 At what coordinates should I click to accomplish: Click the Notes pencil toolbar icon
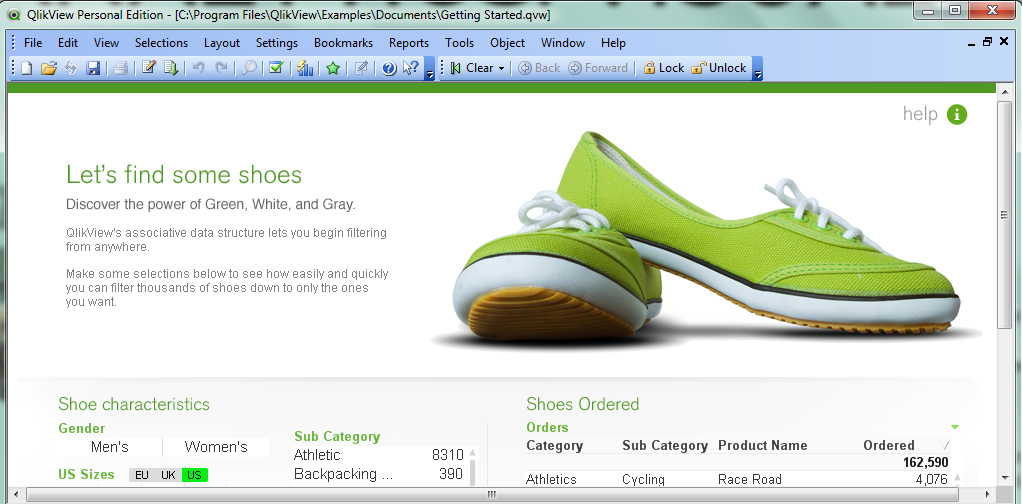(362, 68)
